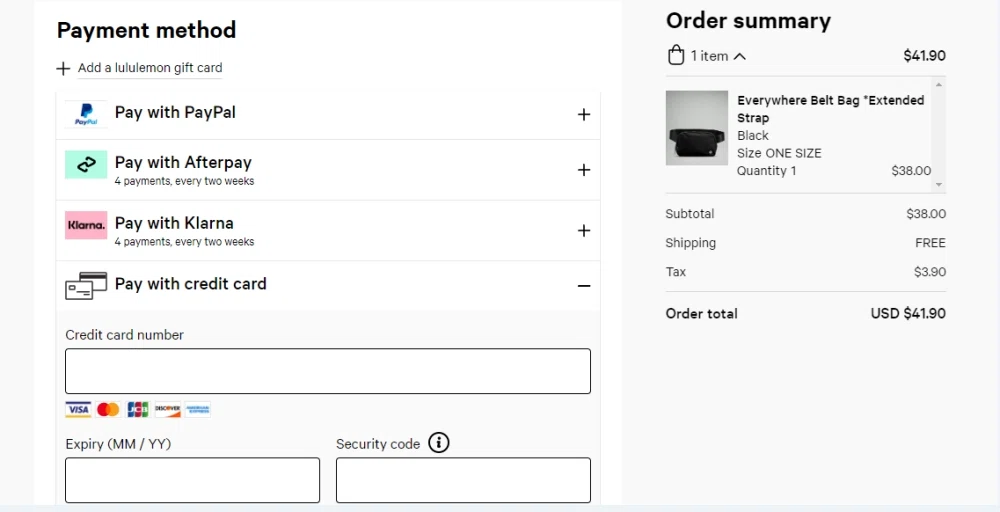Click the Security code input field
The width and height of the screenshot is (1000, 512).
coord(463,480)
